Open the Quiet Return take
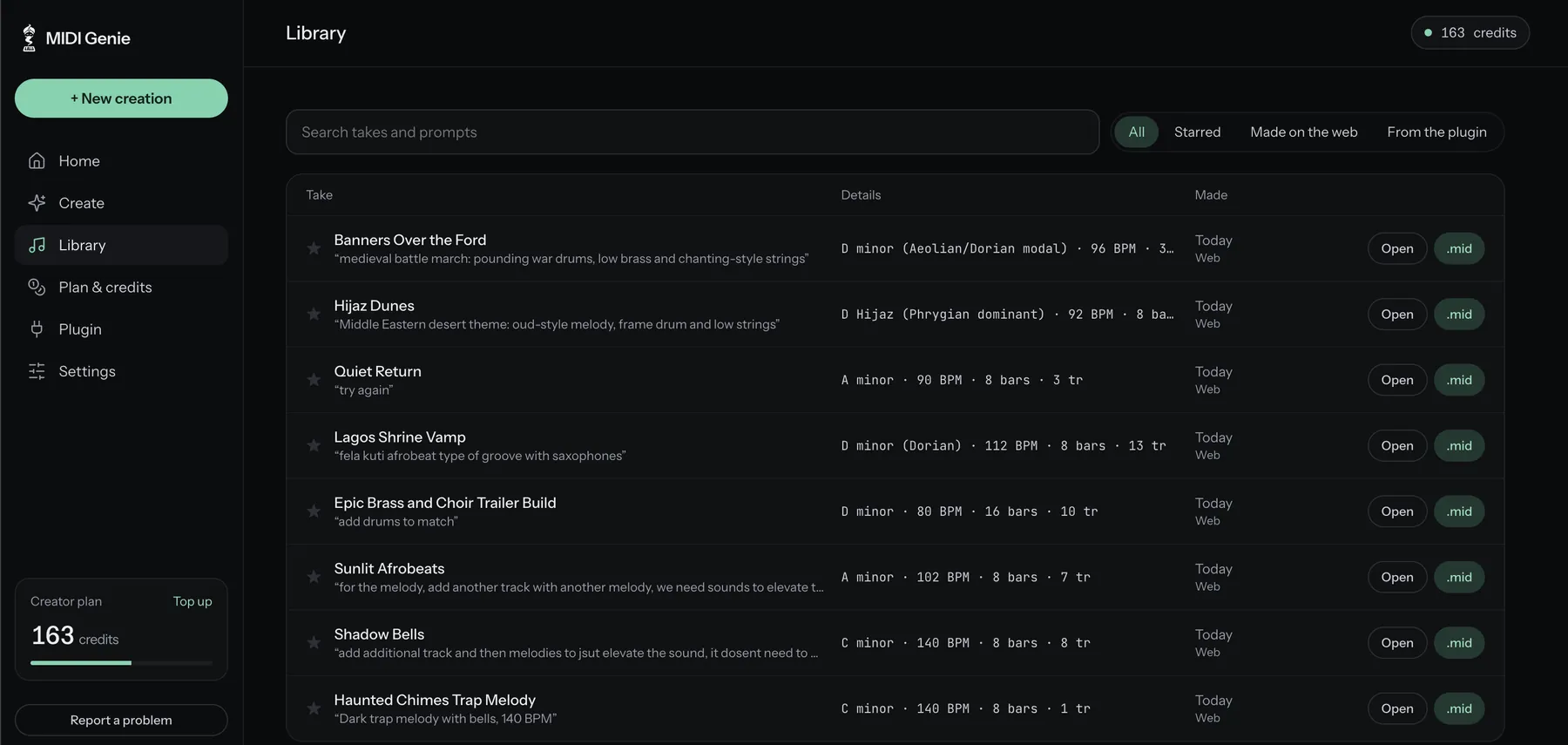 [x=1397, y=380]
